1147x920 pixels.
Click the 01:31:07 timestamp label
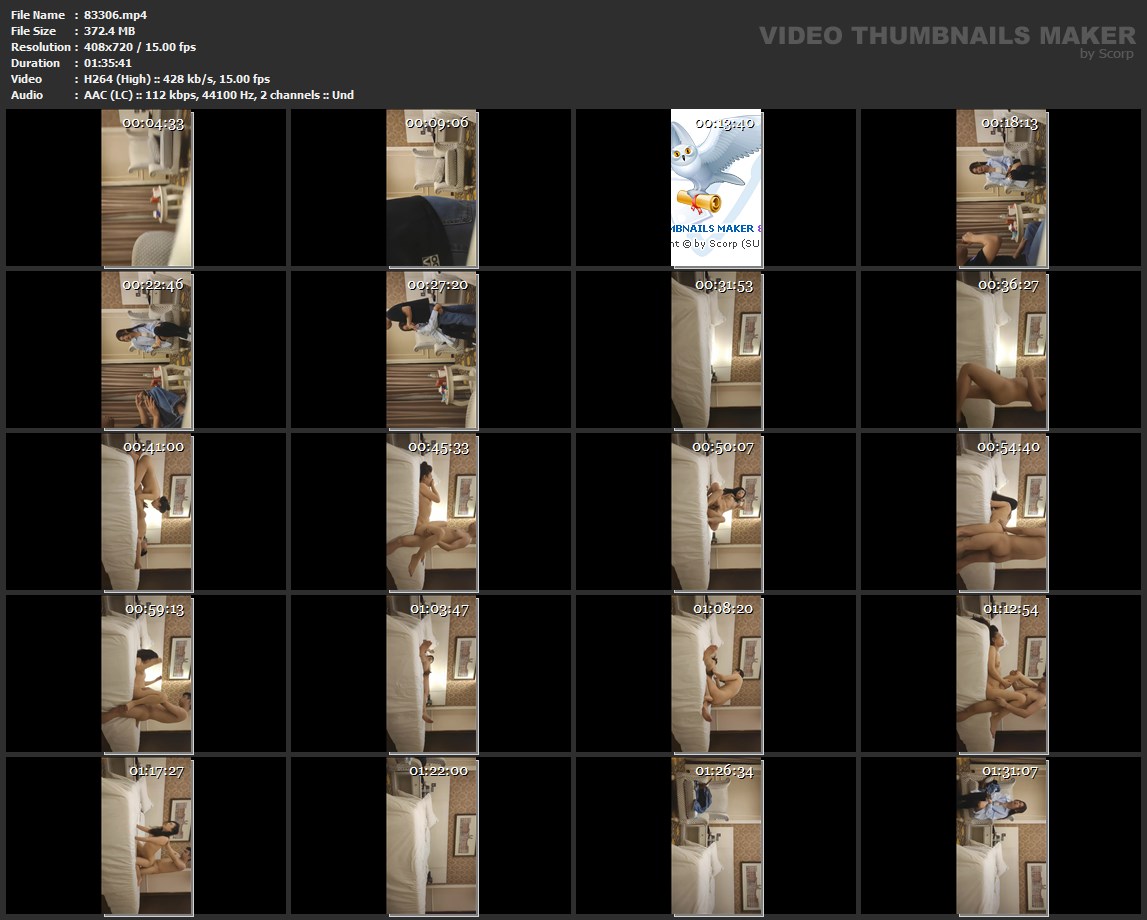(x=1009, y=771)
